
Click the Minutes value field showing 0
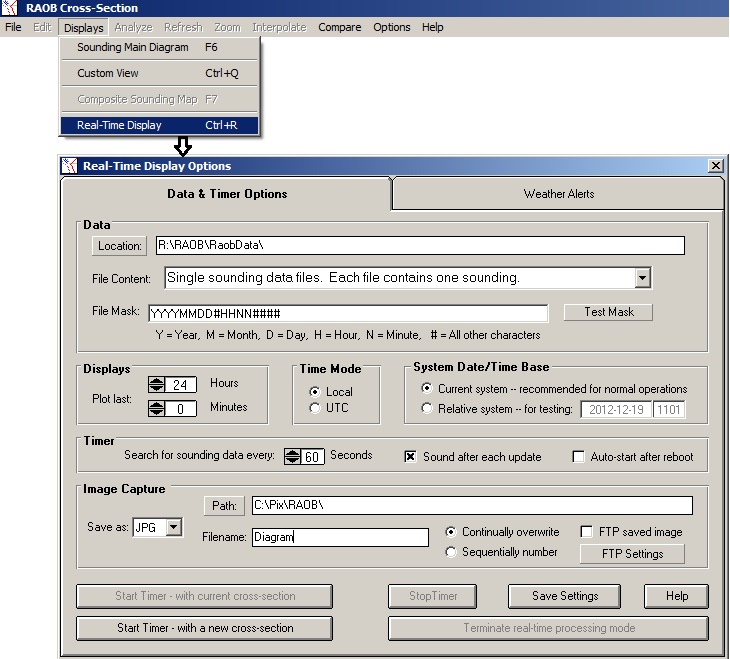(180, 408)
